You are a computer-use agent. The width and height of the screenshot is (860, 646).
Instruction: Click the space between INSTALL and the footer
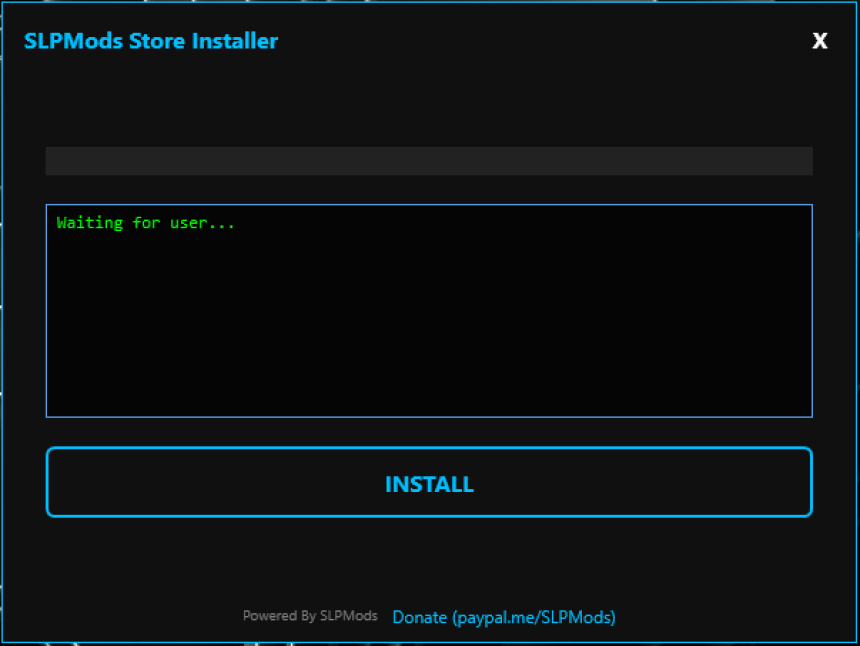click(x=429, y=560)
